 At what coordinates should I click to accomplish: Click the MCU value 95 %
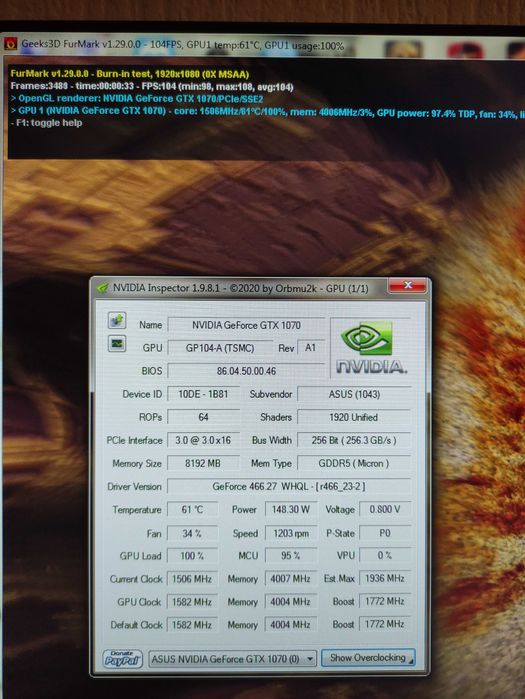pyautogui.click(x=291, y=556)
